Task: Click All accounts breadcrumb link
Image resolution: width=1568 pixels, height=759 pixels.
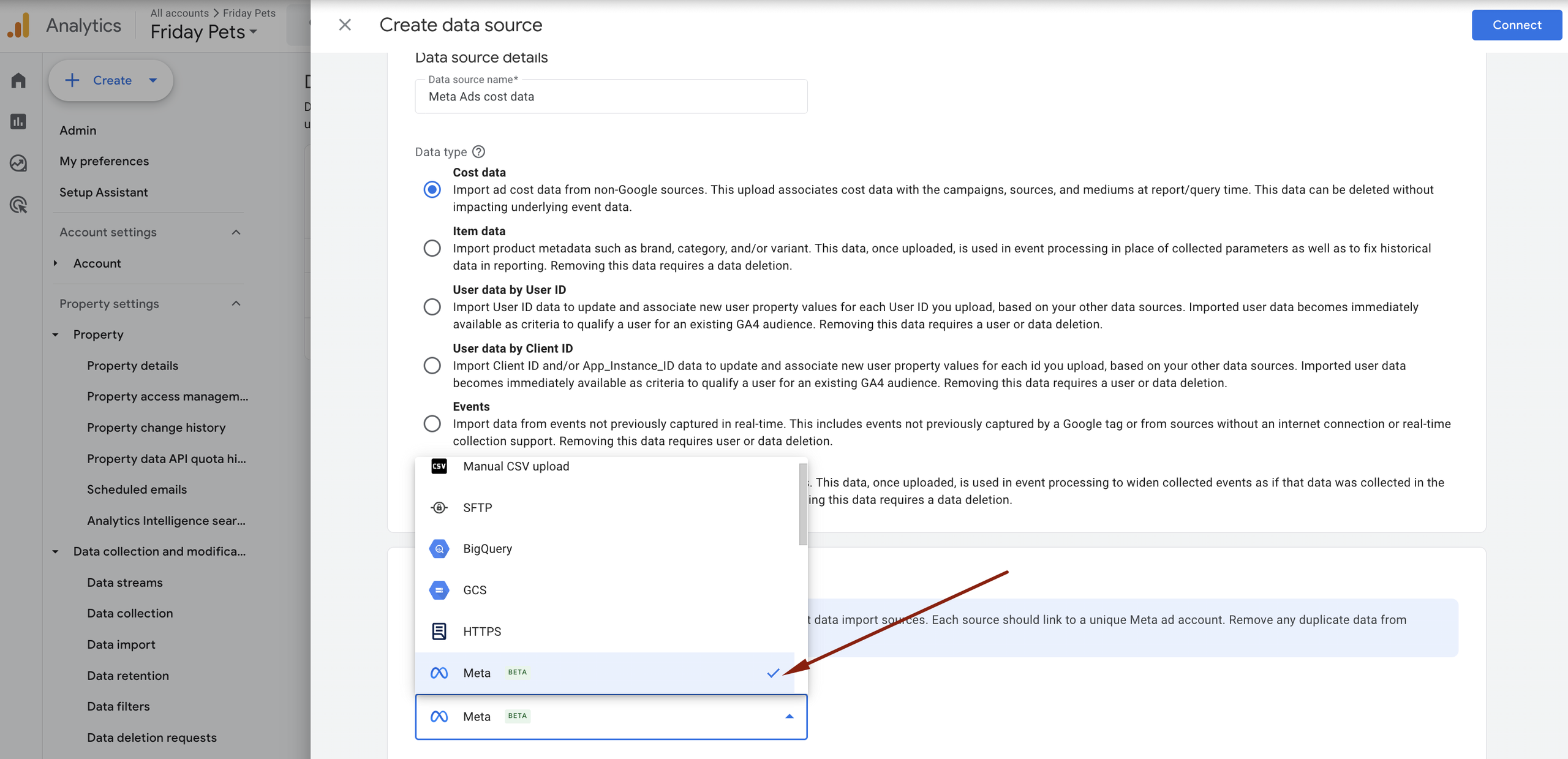Action: (179, 12)
